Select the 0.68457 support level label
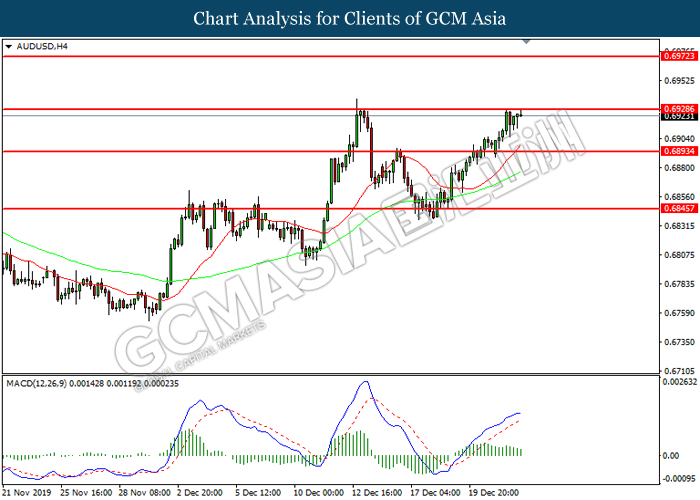This screenshot has height=500, width=700. [679, 208]
